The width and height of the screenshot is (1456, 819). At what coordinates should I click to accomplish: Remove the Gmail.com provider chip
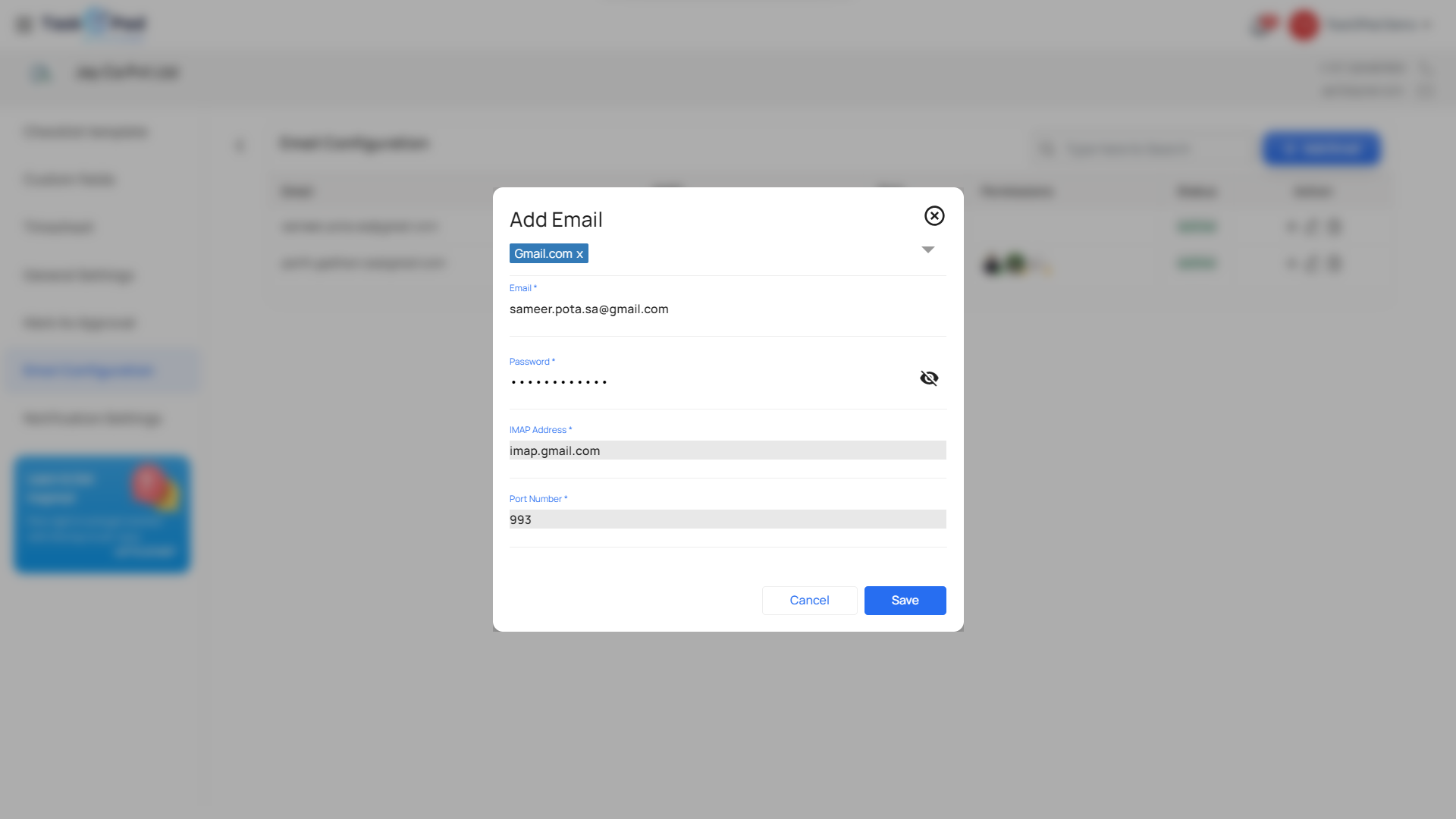click(x=579, y=254)
